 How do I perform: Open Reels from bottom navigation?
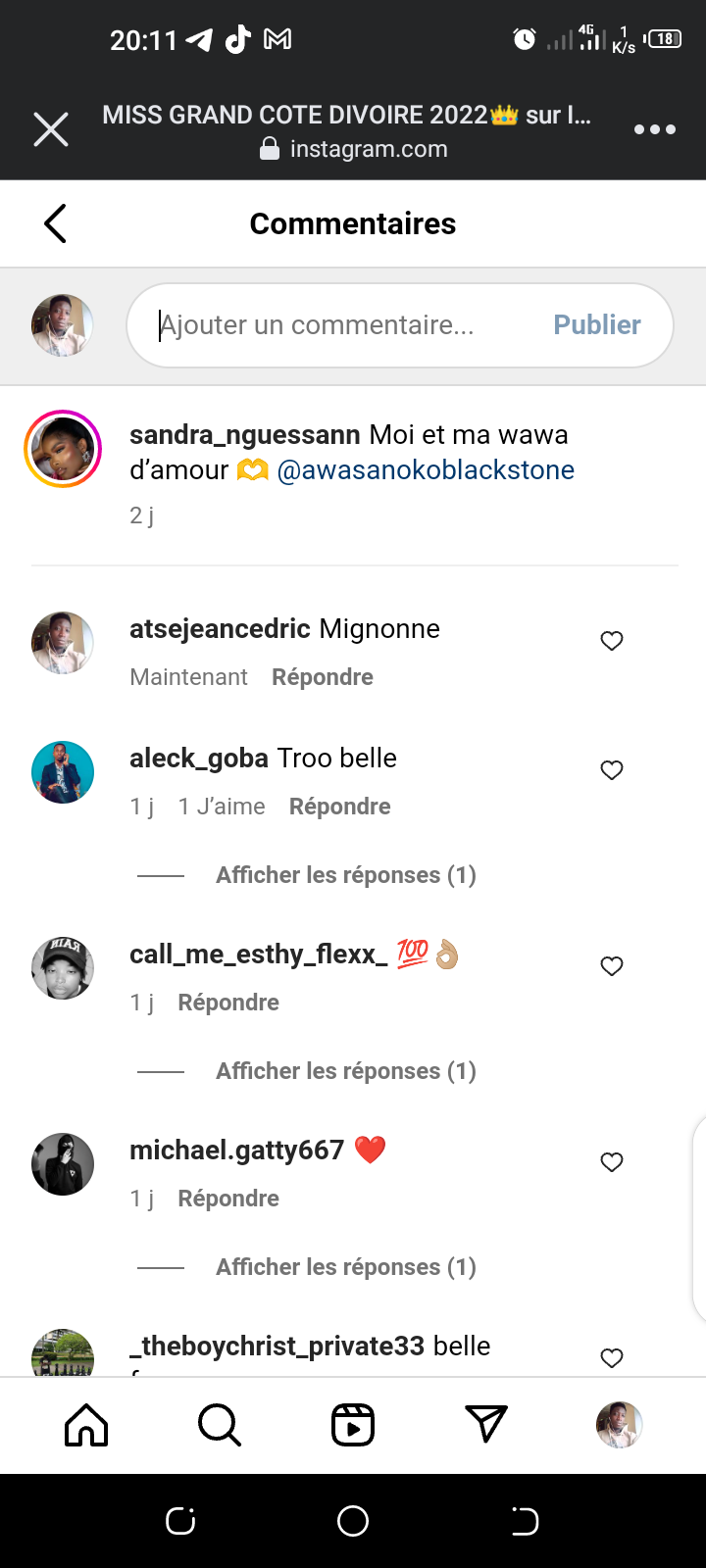[x=353, y=1425]
